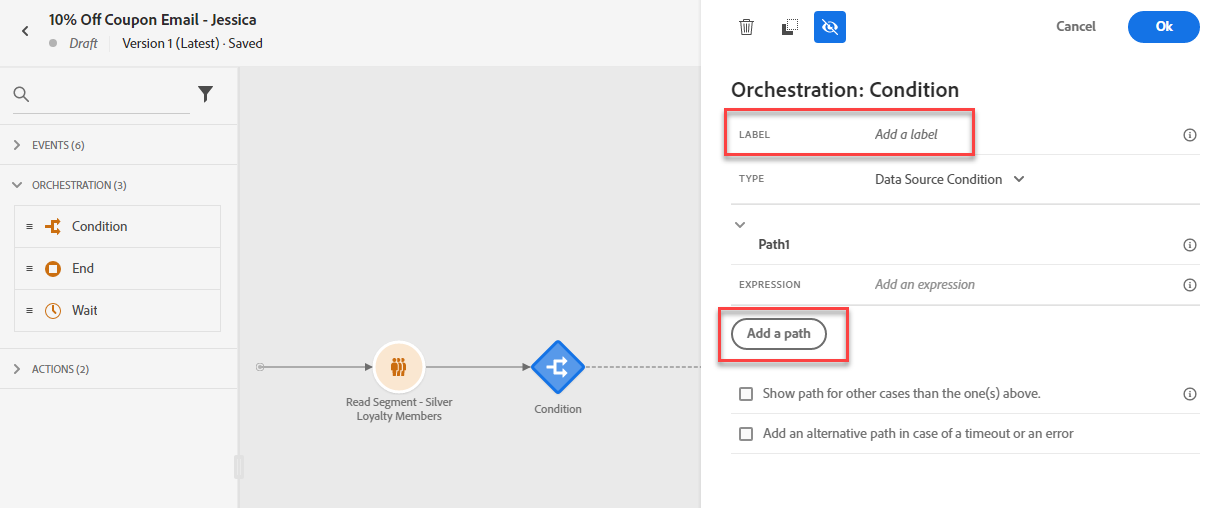
Task: Click the Cancel button
Action: point(1076,27)
